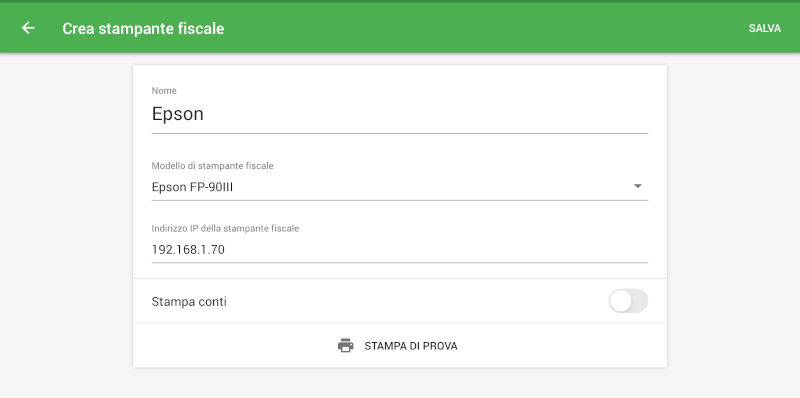The image size is (800, 398).
Task: Click the empty green header area
Action: [485, 28]
